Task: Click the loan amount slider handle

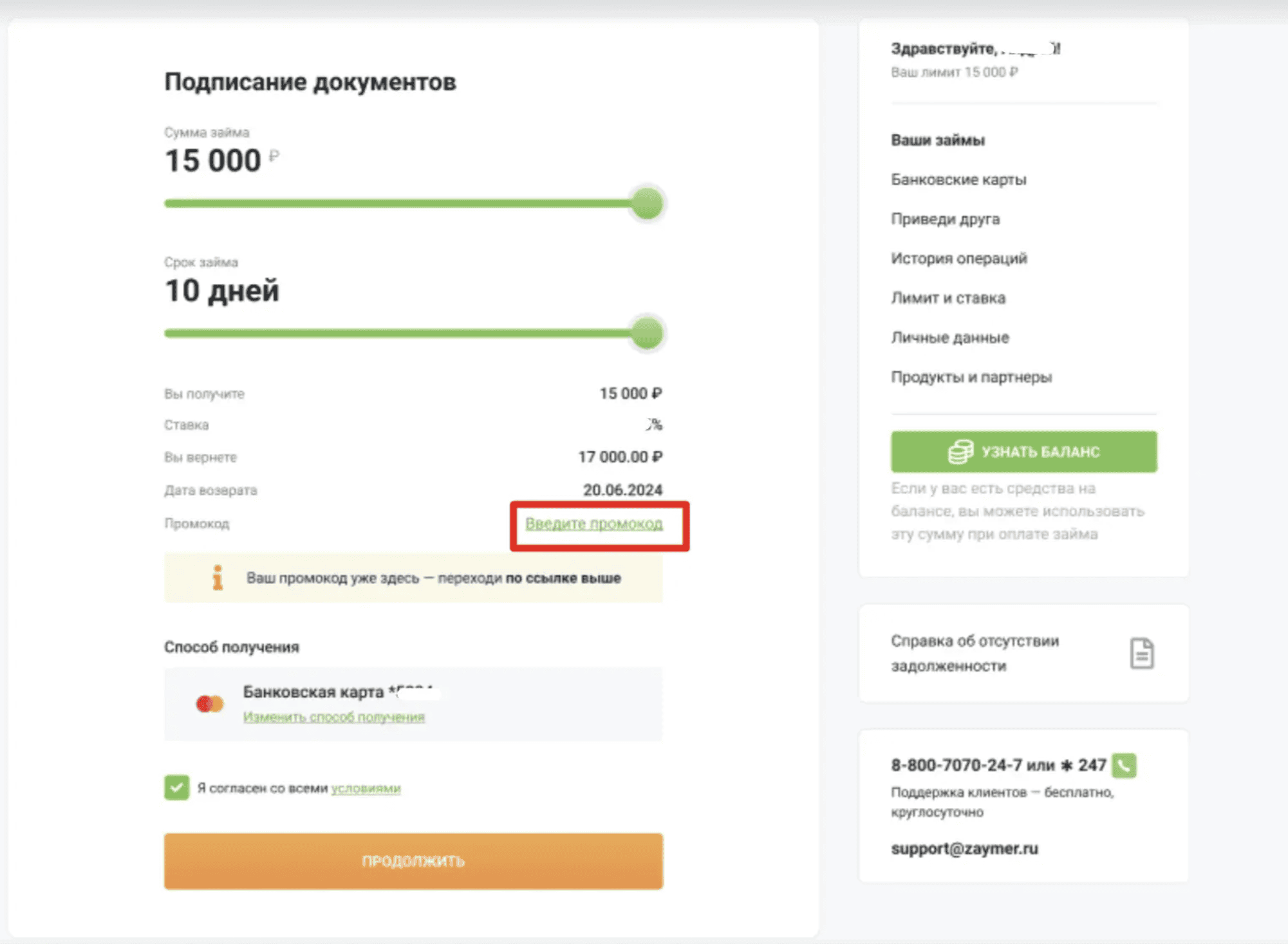Action: [647, 203]
